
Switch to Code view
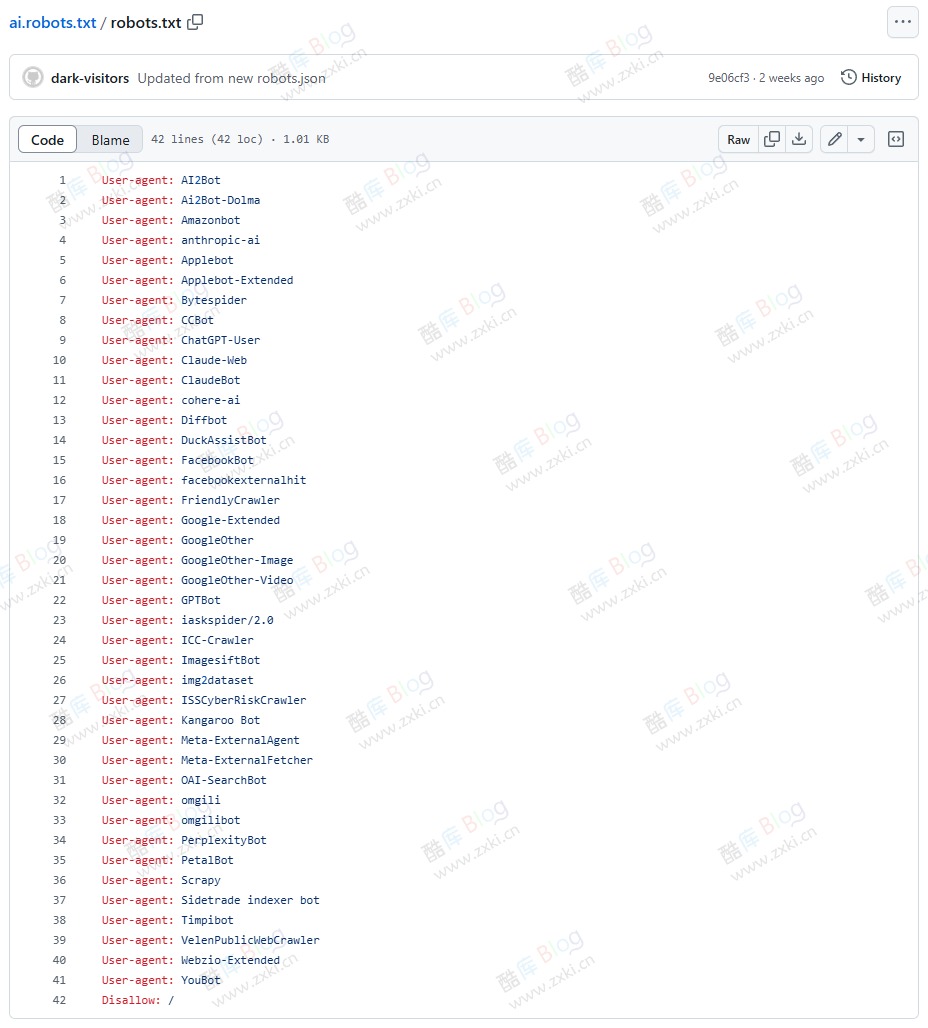point(47,140)
